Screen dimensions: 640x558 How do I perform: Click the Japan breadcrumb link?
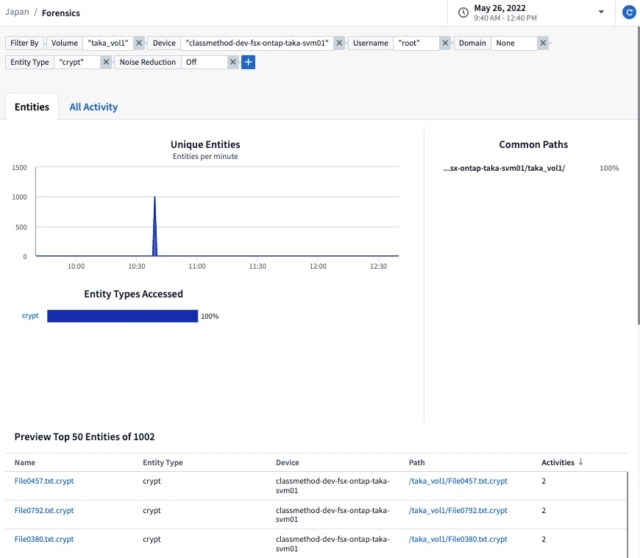click(x=17, y=12)
